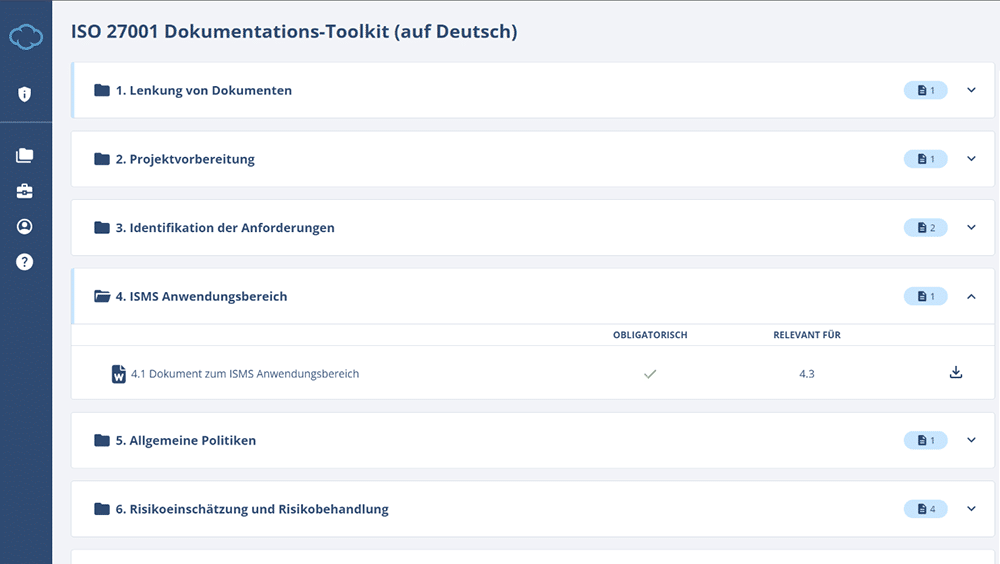Open the shield security icon in sidebar
The width and height of the screenshot is (1000, 564).
(x=25, y=94)
